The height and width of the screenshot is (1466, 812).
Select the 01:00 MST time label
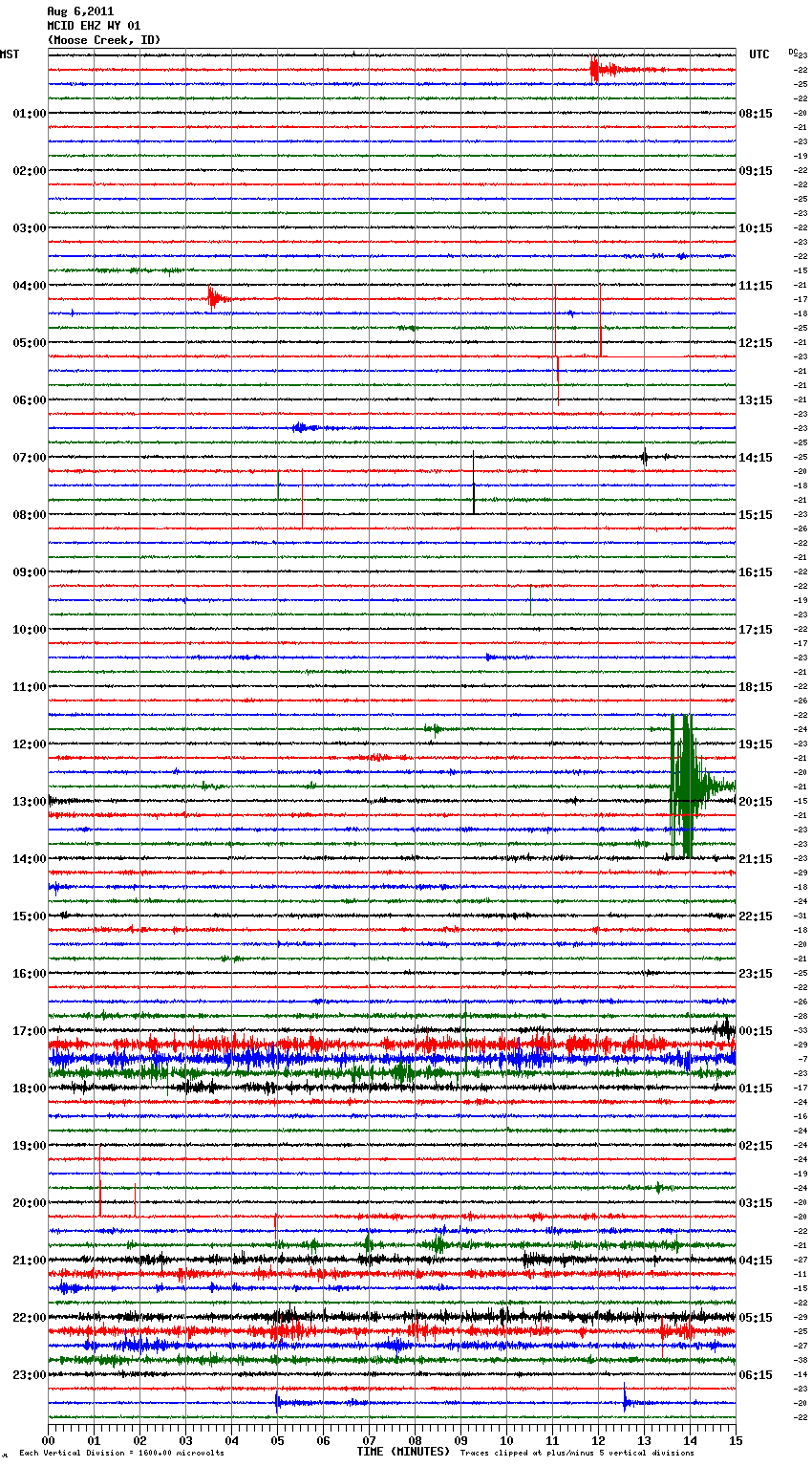click(30, 114)
